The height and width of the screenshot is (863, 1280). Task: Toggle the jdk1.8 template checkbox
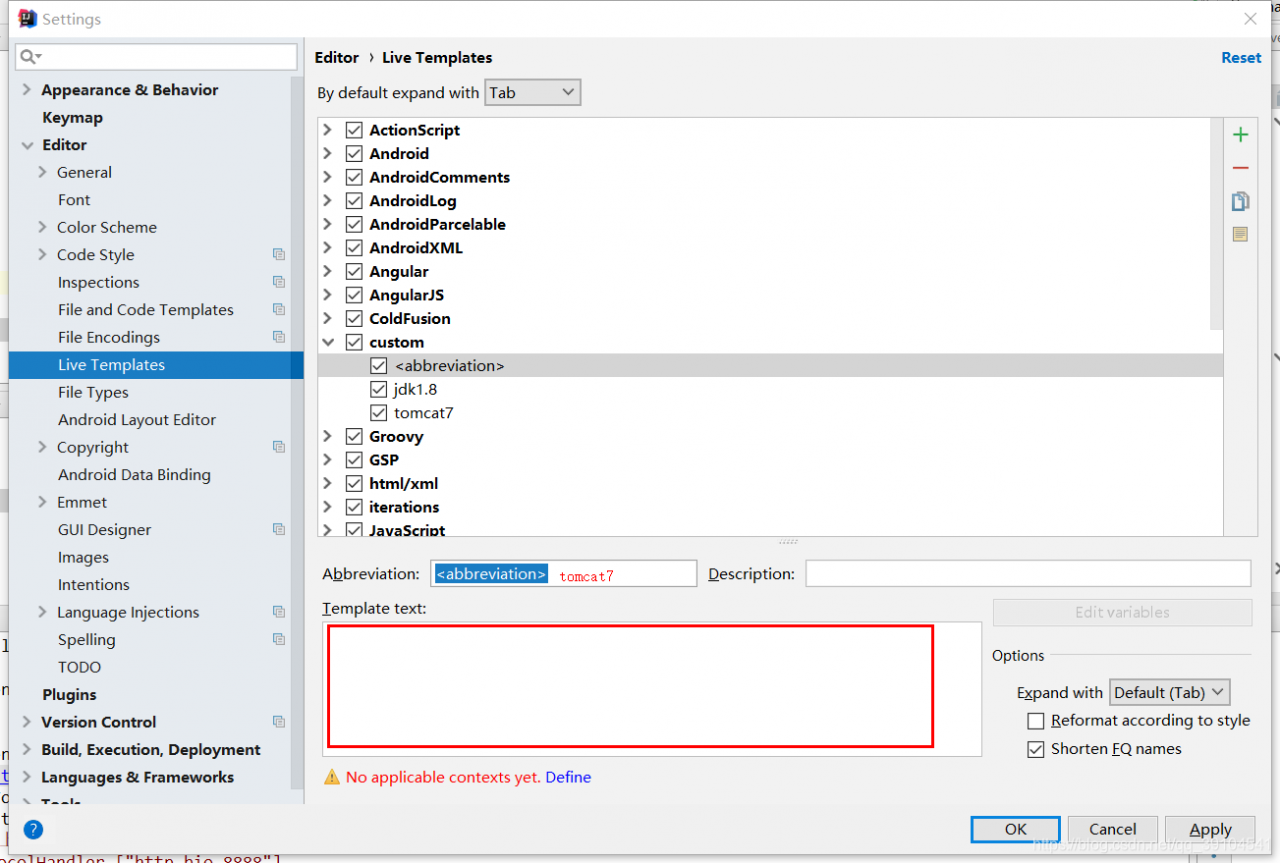pos(378,389)
